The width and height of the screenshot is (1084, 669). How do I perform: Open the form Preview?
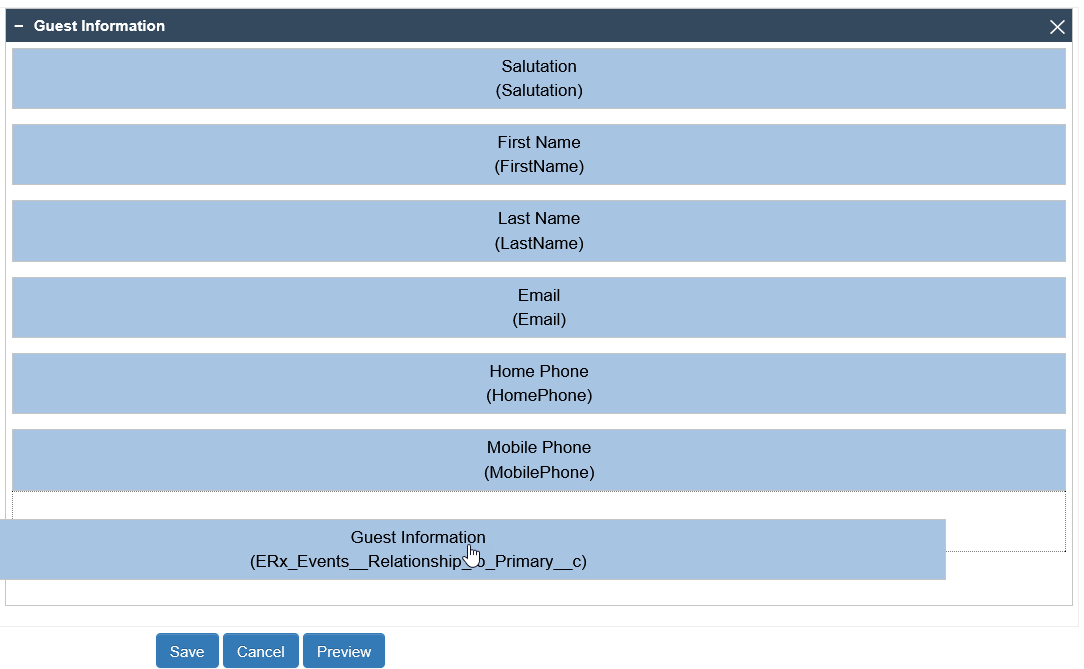[x=344, y=651]
